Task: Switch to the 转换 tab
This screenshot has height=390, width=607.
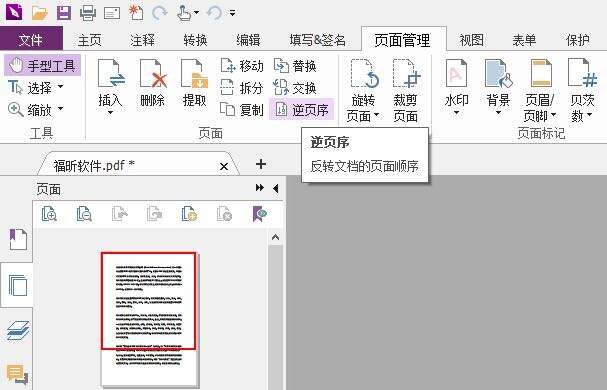Action: click(195, 40)
